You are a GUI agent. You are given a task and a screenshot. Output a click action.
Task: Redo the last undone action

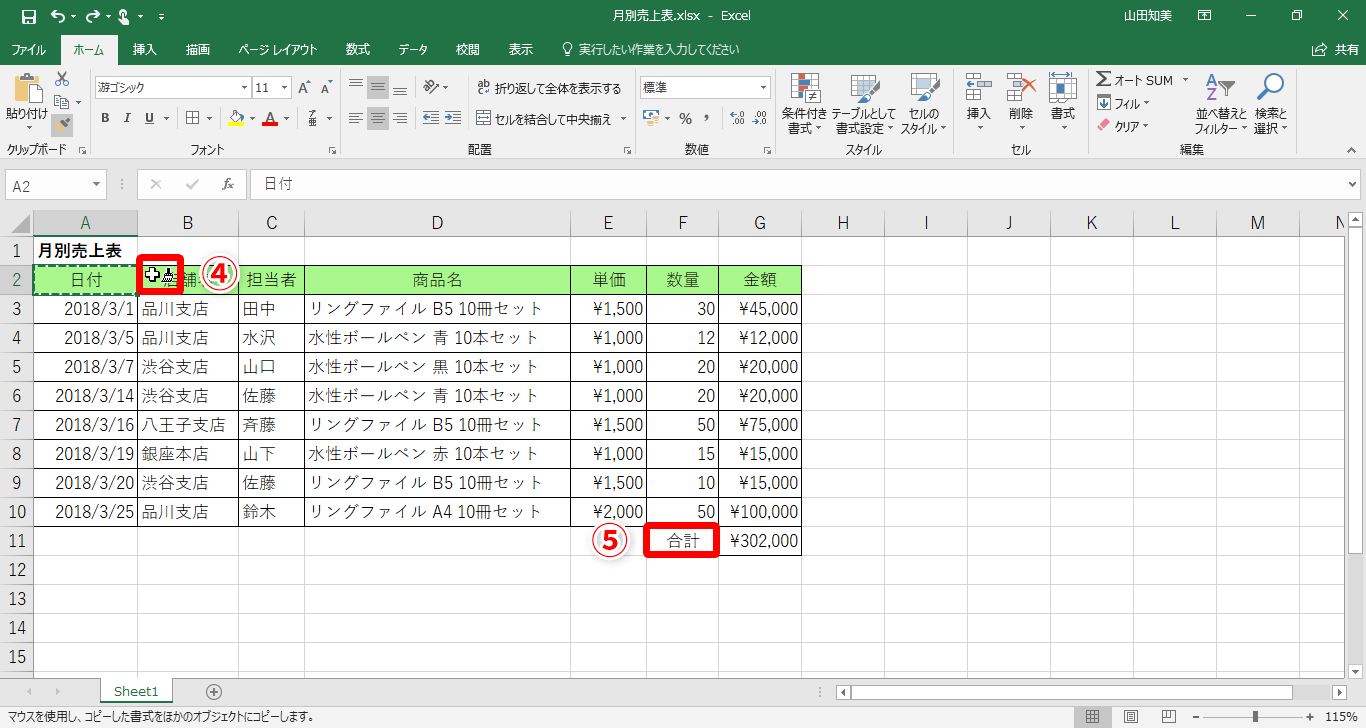tap(91, 16)
